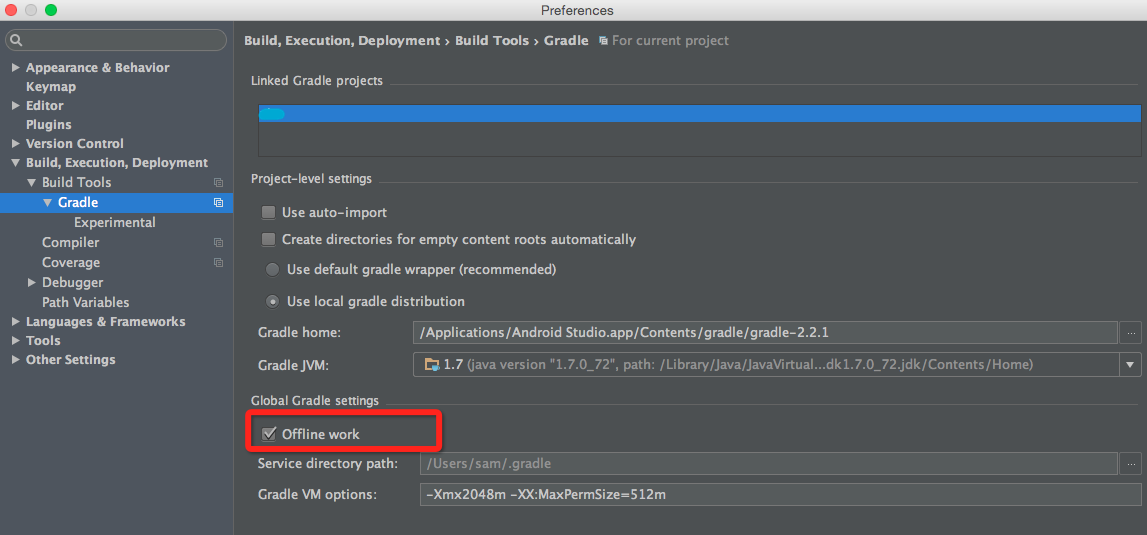Click the project-level icon beside Coverage
The width and height of the screenshot is (1147, 535).
tap(218, 263)
